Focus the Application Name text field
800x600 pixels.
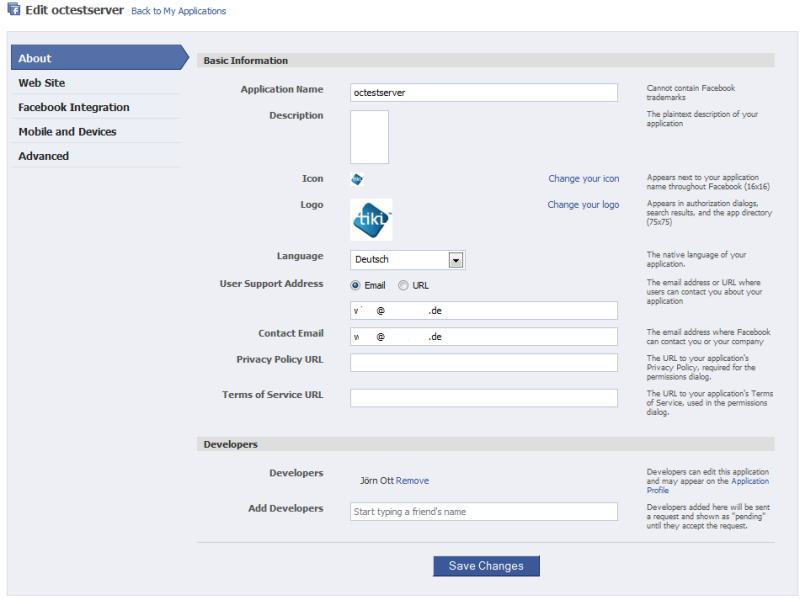pos(484,93)
